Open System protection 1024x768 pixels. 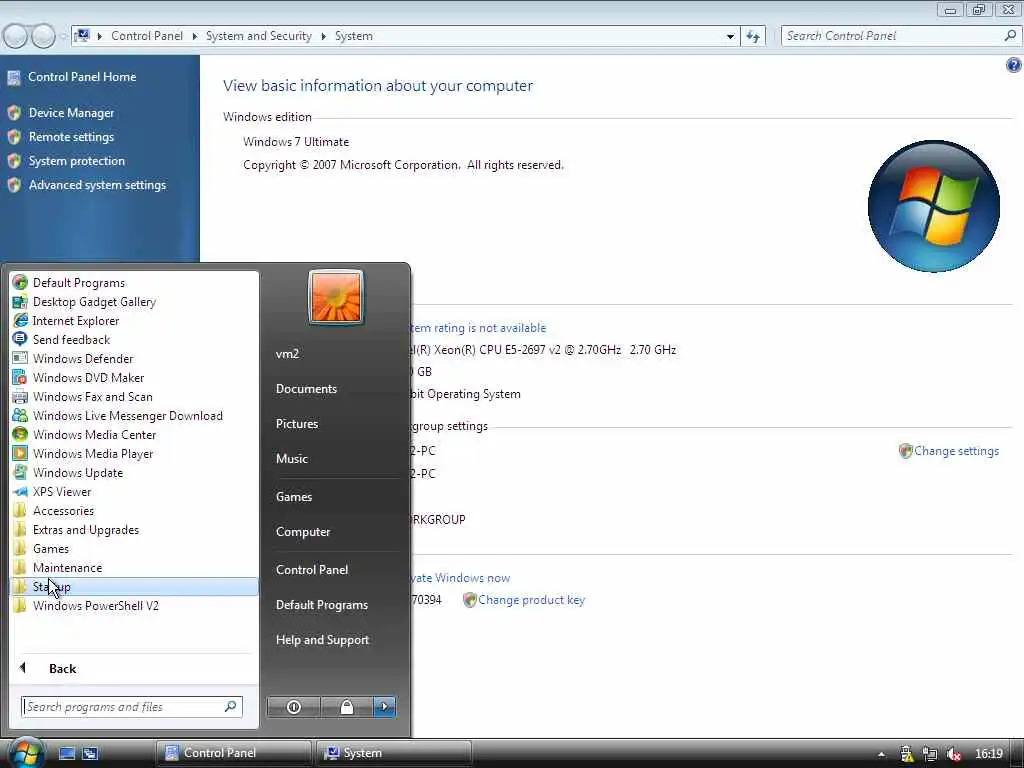pyautogui.click(x=76, y=161)
